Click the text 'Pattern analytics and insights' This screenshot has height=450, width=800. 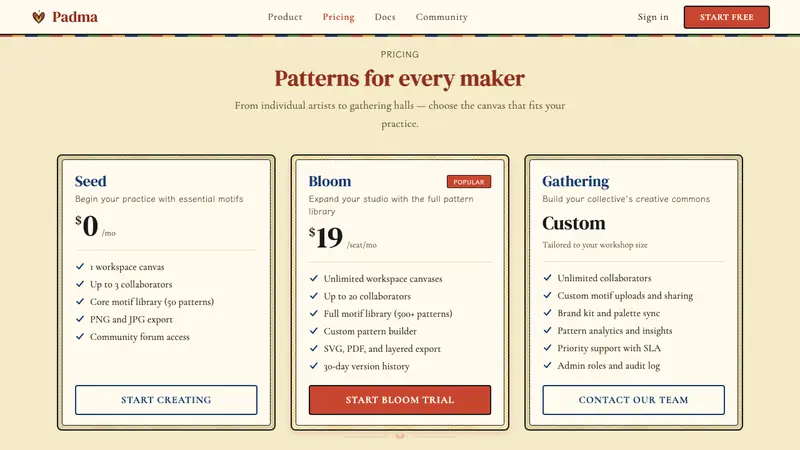click(615, 331)
